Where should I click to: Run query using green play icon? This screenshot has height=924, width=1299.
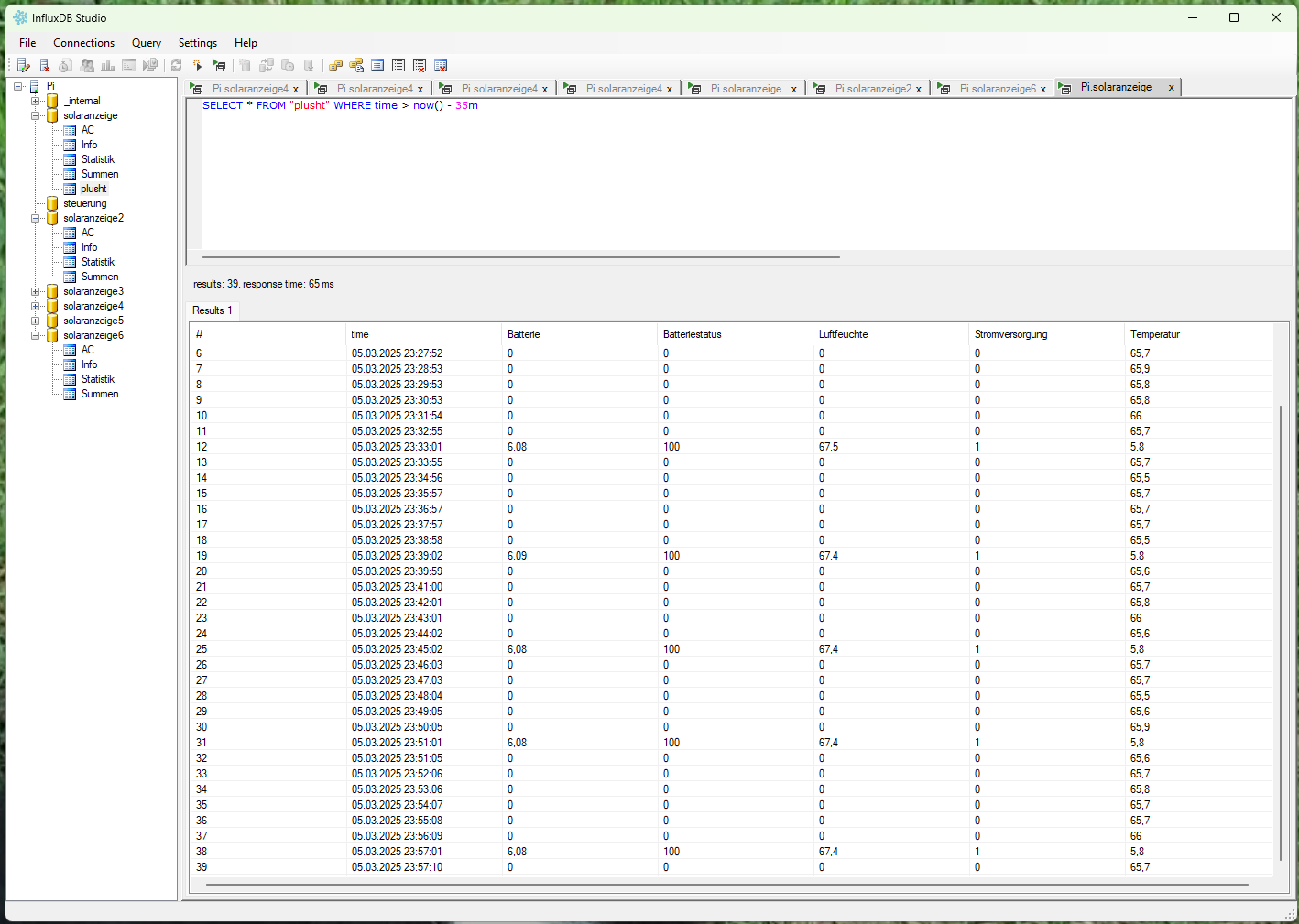(219, 65)
